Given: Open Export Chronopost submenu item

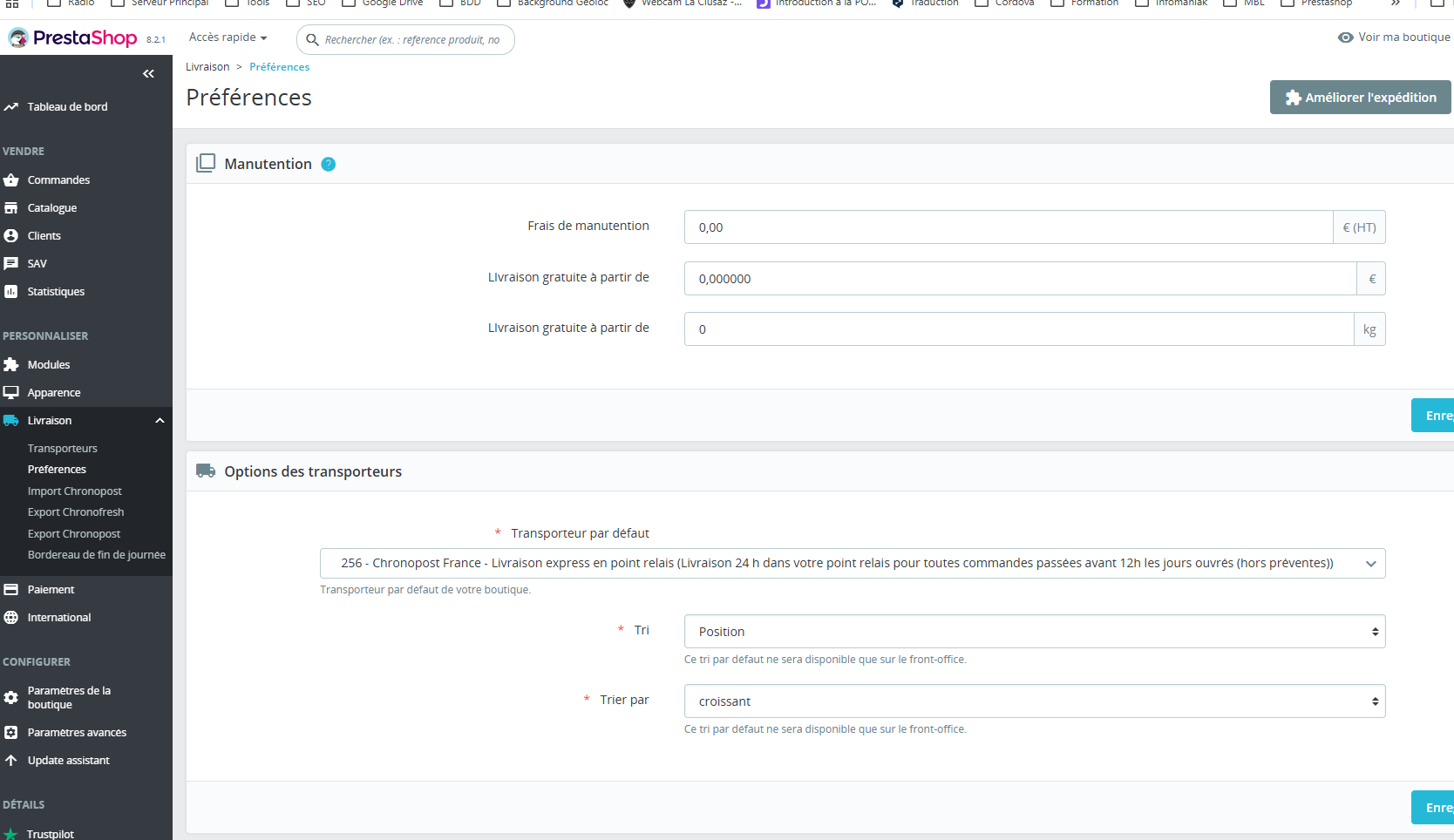Looking at the screenshot, I should (74, 534).
